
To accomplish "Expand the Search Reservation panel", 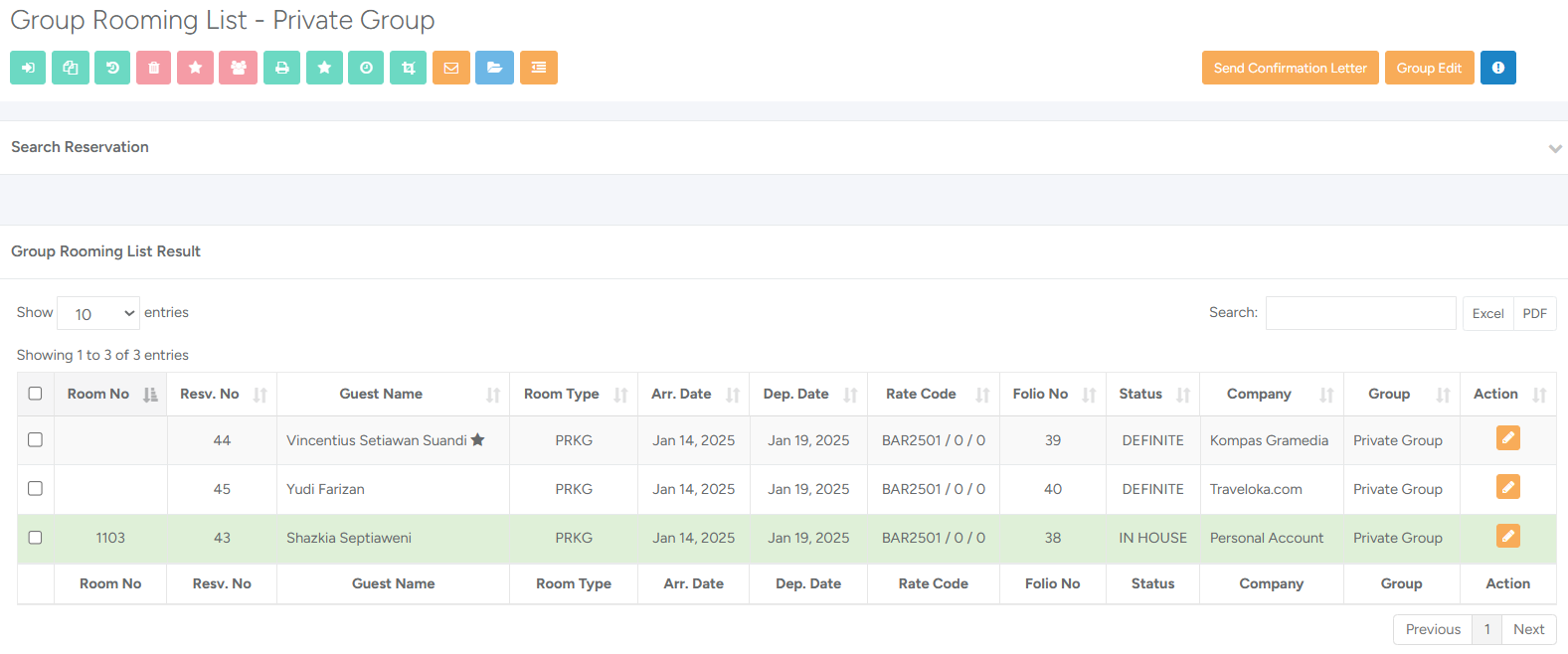I will (x=1555, y=148).
